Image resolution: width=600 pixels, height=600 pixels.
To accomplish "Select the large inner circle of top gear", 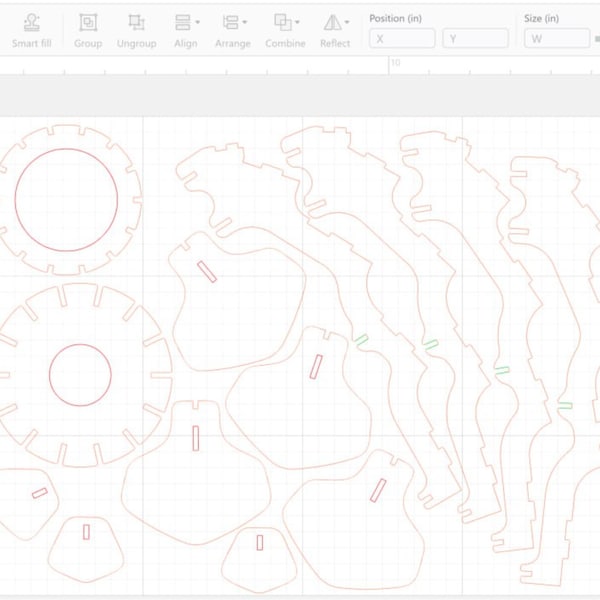I will 66,200.
